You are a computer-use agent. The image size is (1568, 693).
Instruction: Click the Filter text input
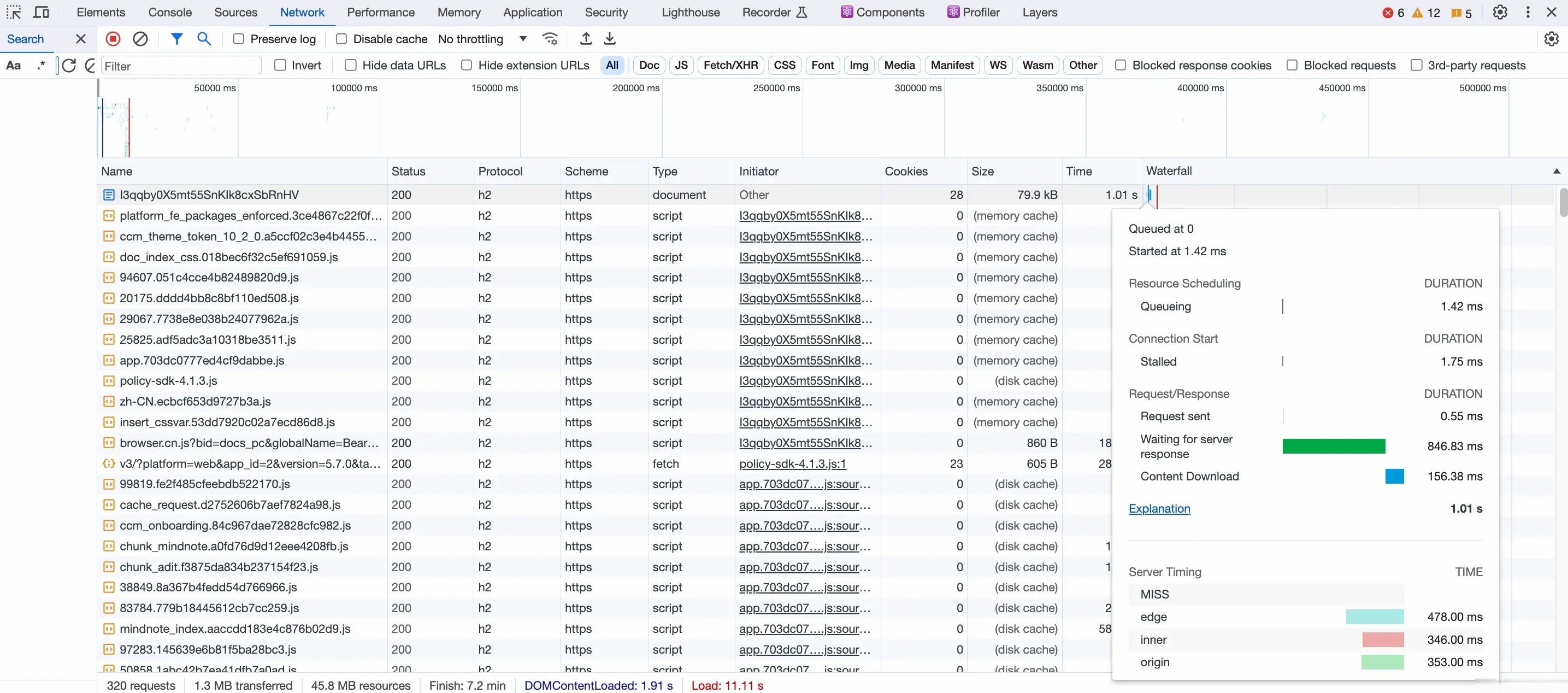[181, 66]
